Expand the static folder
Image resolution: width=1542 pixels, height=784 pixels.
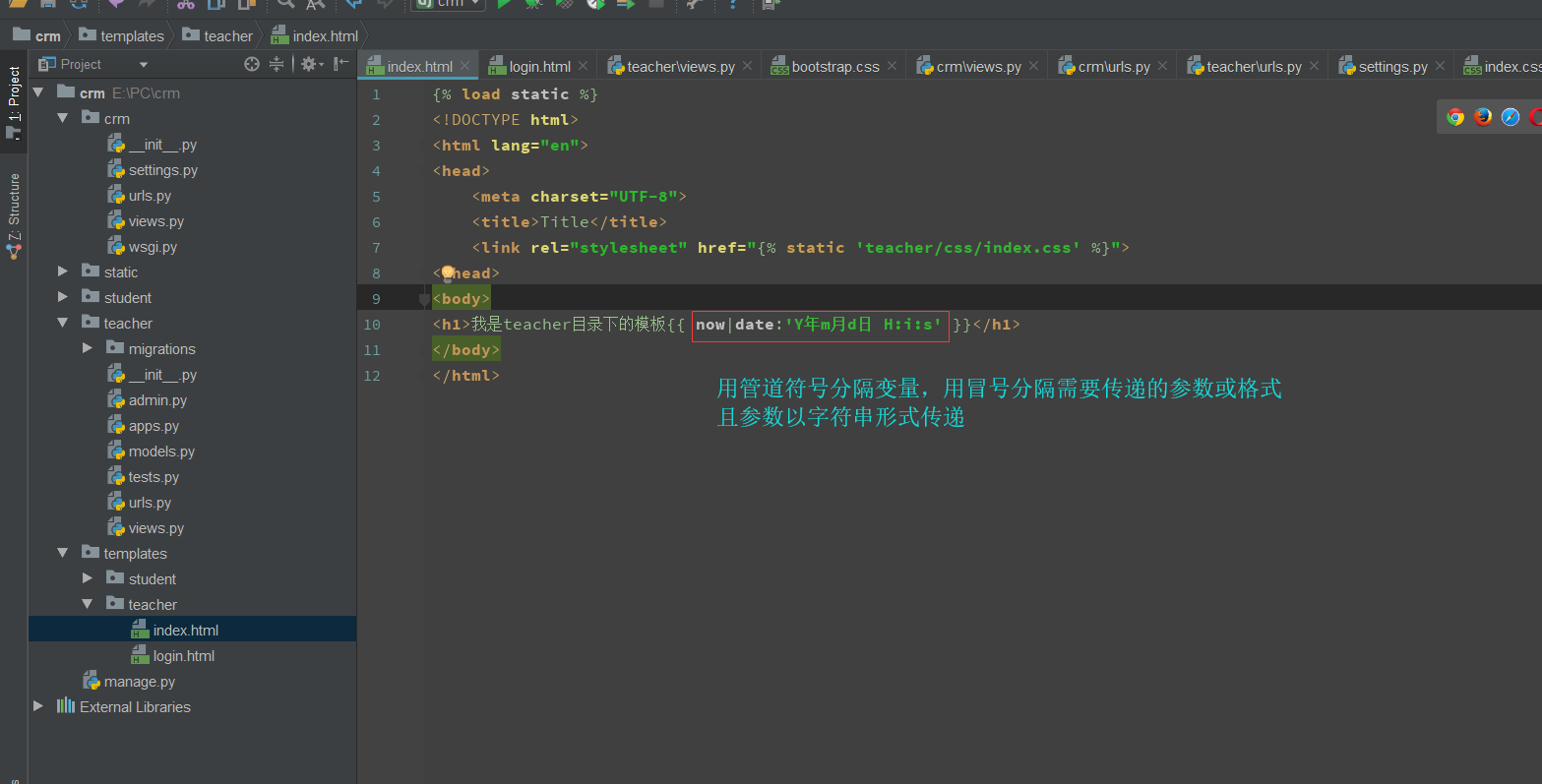(x=63, y=271)
